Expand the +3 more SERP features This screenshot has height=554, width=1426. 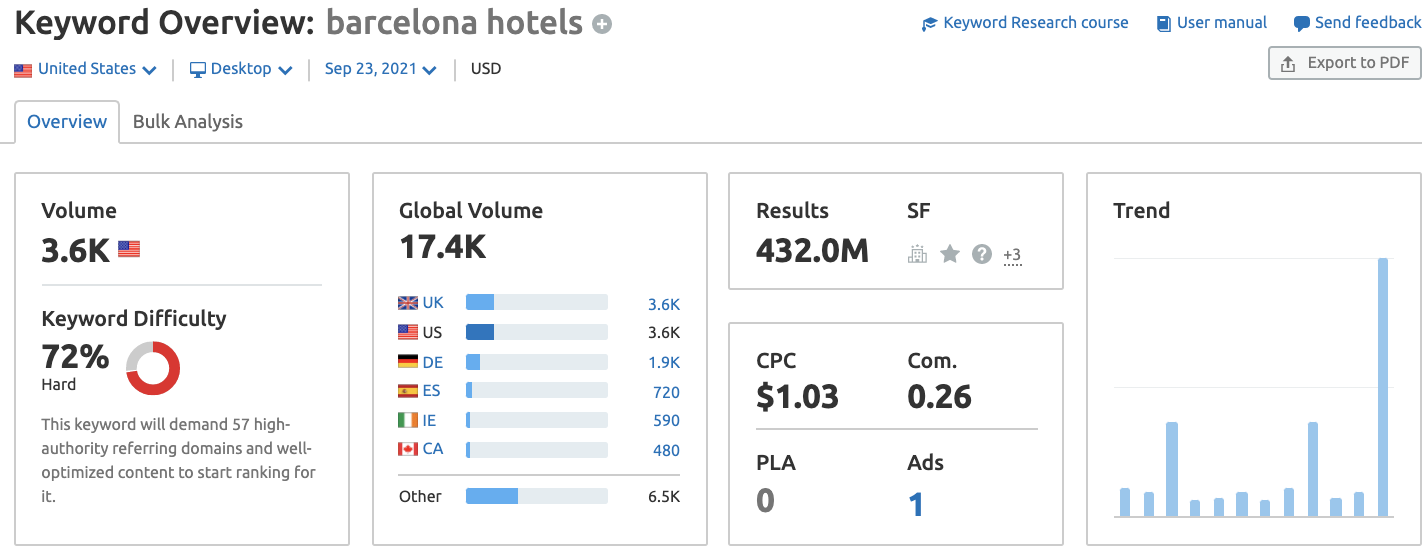[1012, 255]
